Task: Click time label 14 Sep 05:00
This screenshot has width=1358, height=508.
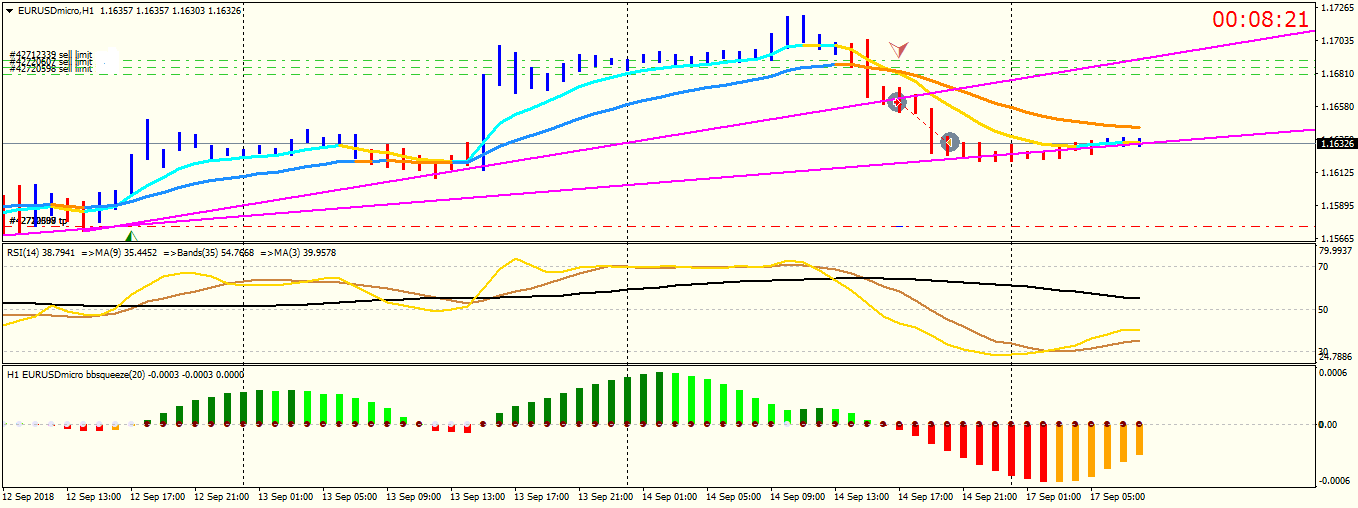Action: pyautogui.click(x=732, y=496)
